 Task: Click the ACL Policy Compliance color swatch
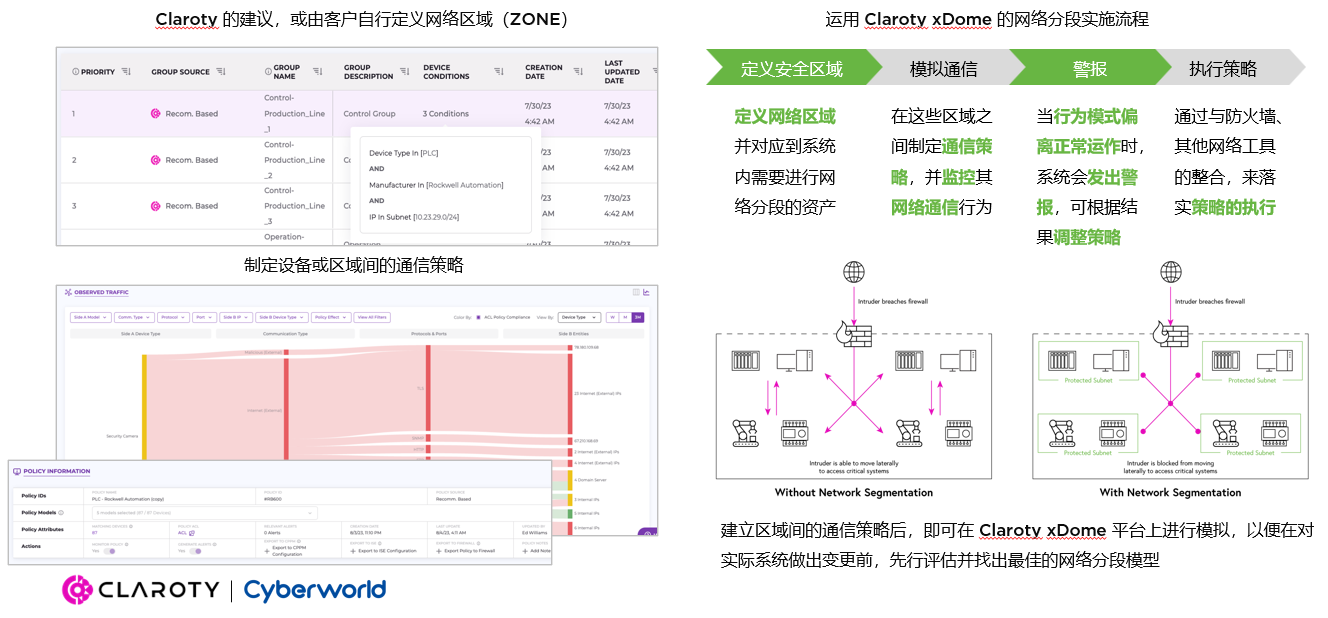pos(478,317)
